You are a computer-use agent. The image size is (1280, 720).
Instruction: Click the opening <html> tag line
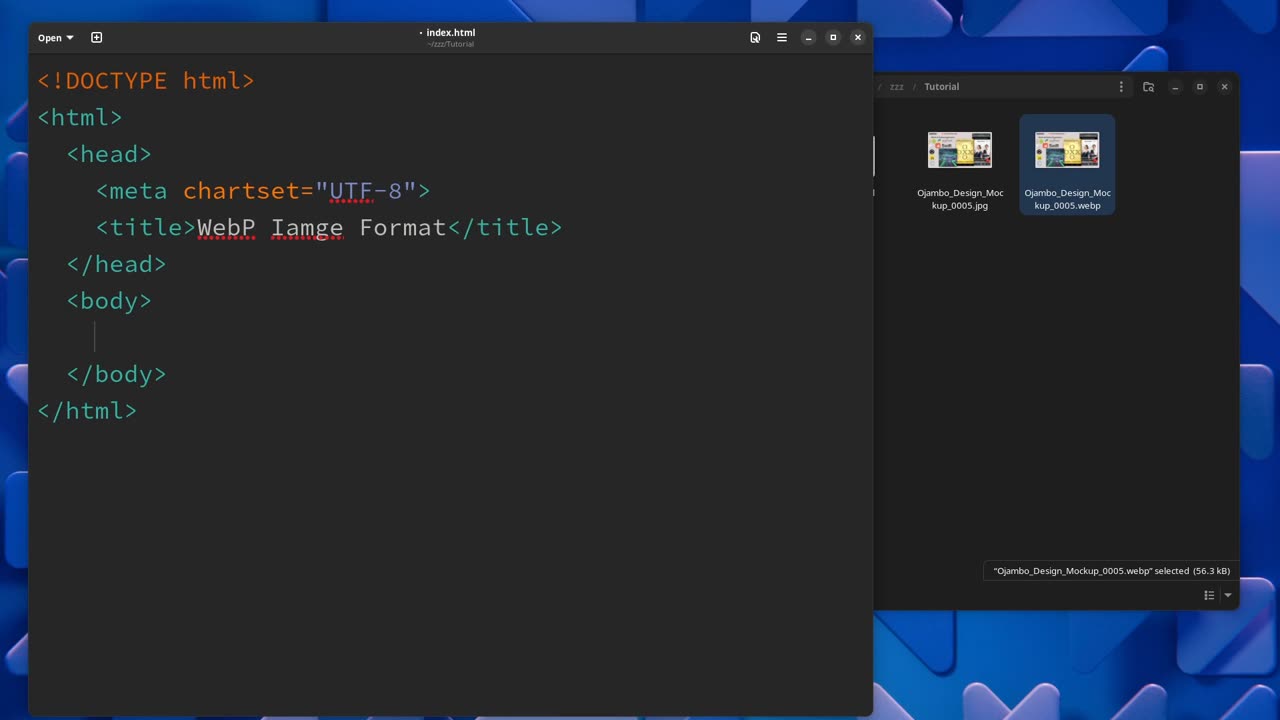coord(80,118)
